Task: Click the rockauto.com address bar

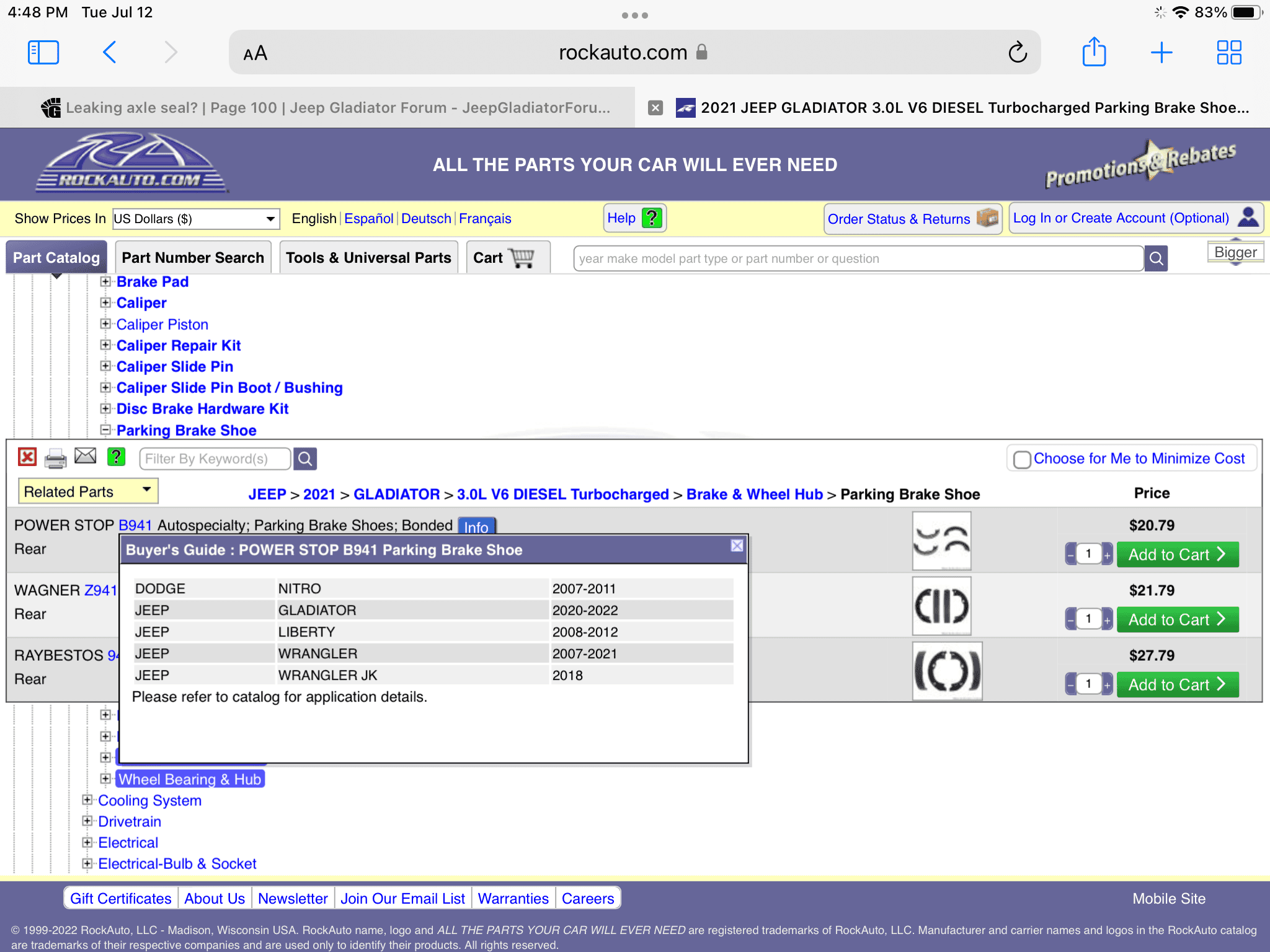Action: point(634,53)
